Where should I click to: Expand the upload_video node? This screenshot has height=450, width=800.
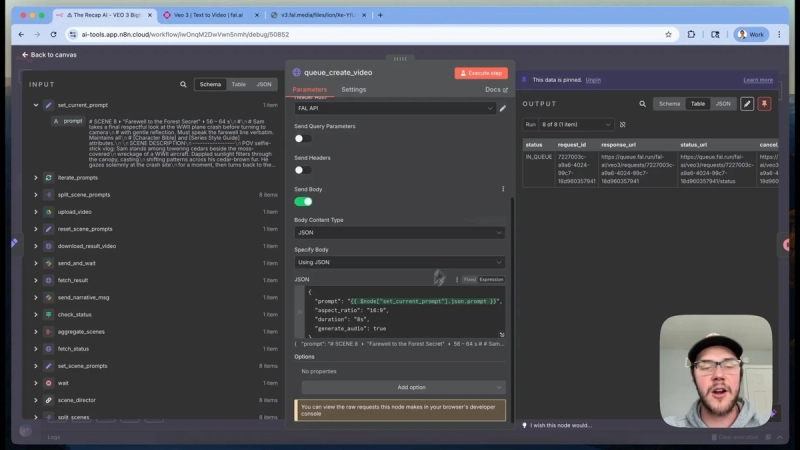pos(36,212)
